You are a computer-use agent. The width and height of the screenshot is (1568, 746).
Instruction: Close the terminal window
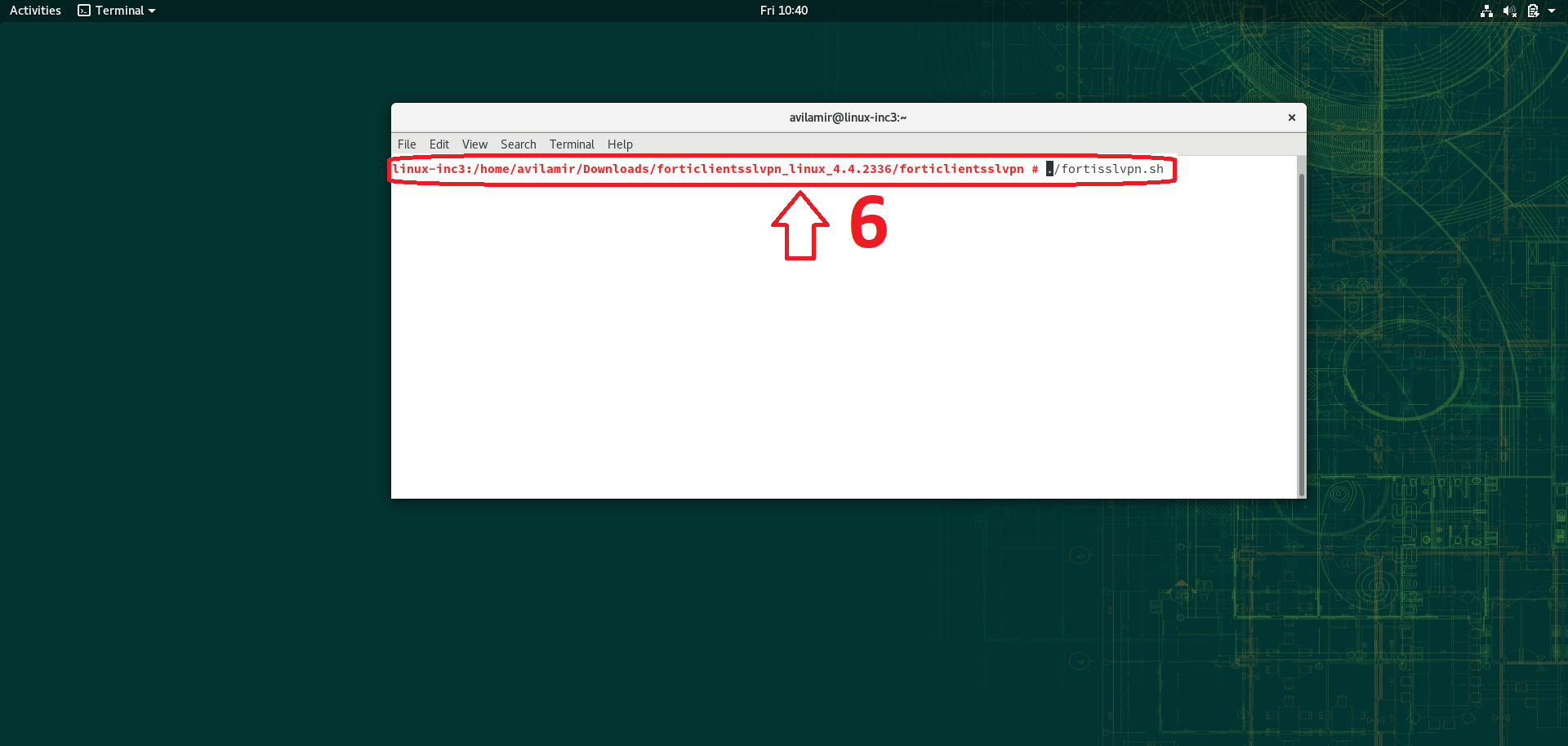1292,118
